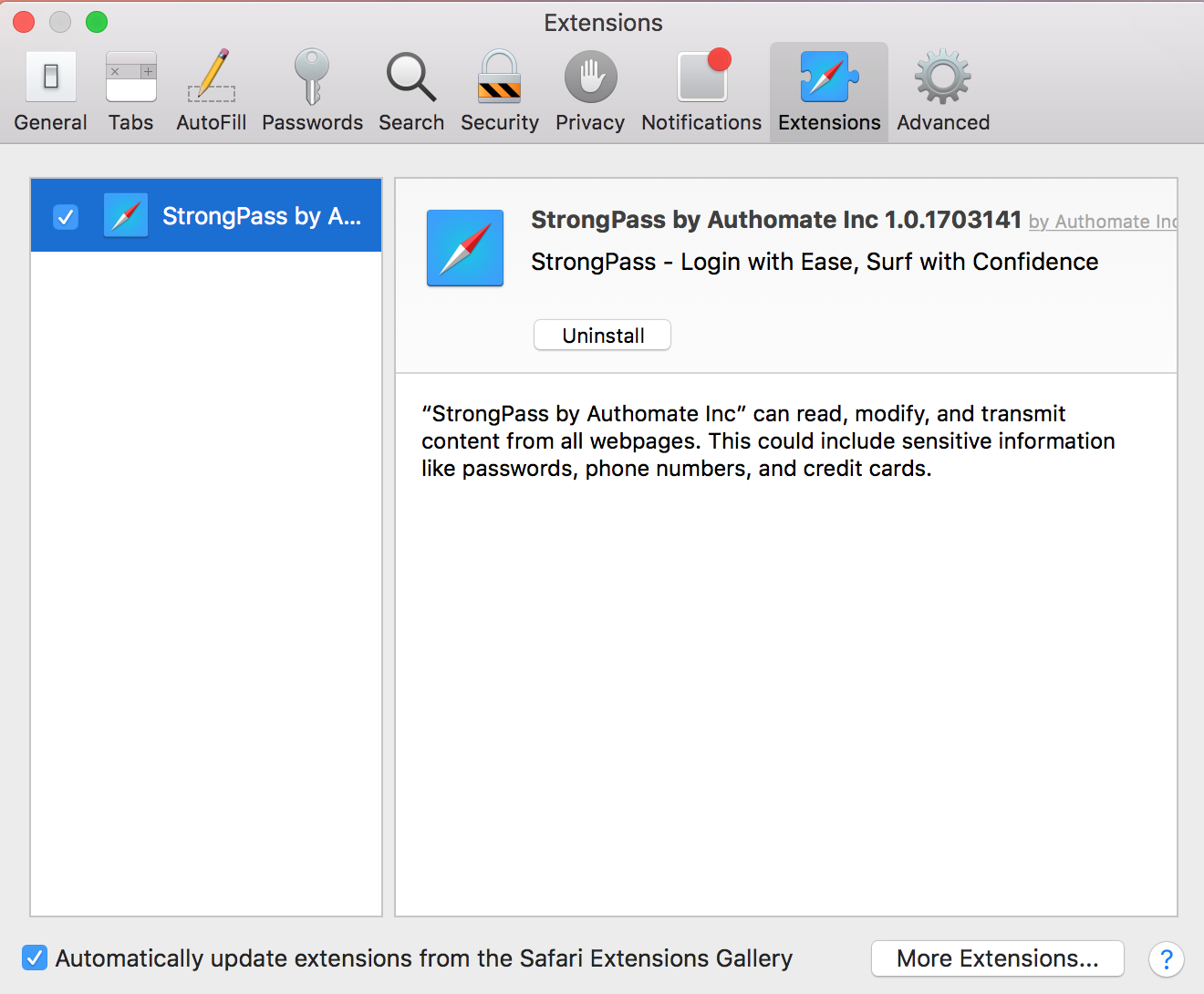
Task: Open More Extensions gallery
Action: 998,958
